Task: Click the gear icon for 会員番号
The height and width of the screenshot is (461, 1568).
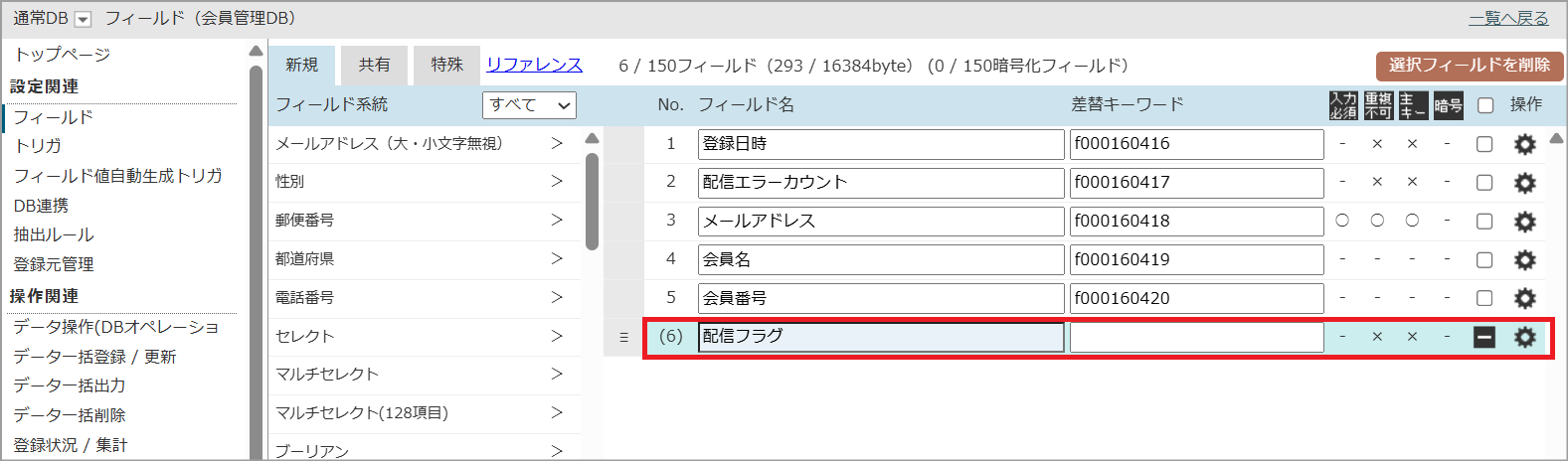Action: click(x=1524, y=298)
